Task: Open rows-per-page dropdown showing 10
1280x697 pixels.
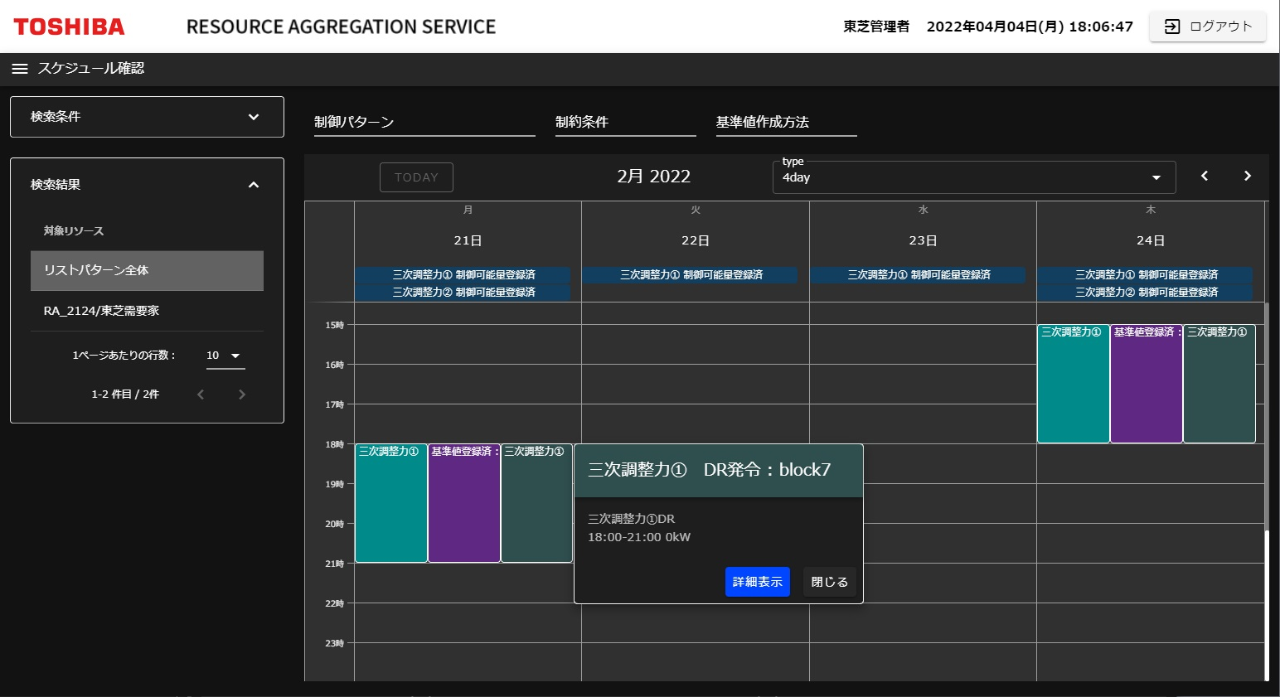Action: point(225,356)
